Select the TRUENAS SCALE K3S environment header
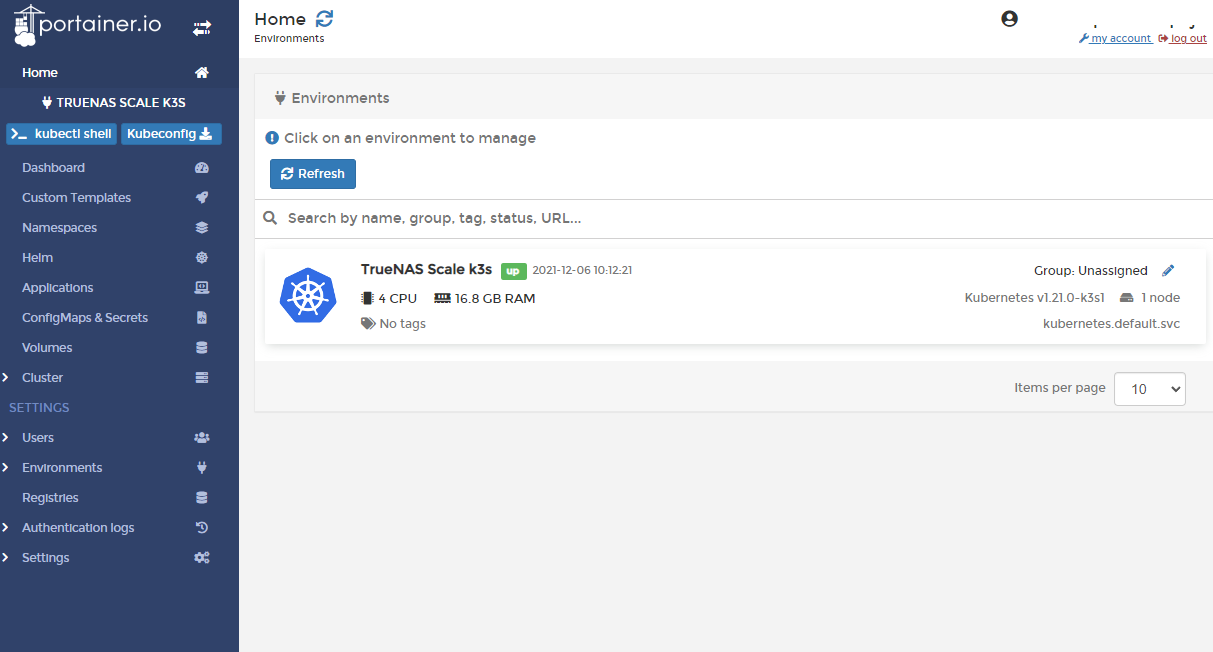 pos(114,102)
